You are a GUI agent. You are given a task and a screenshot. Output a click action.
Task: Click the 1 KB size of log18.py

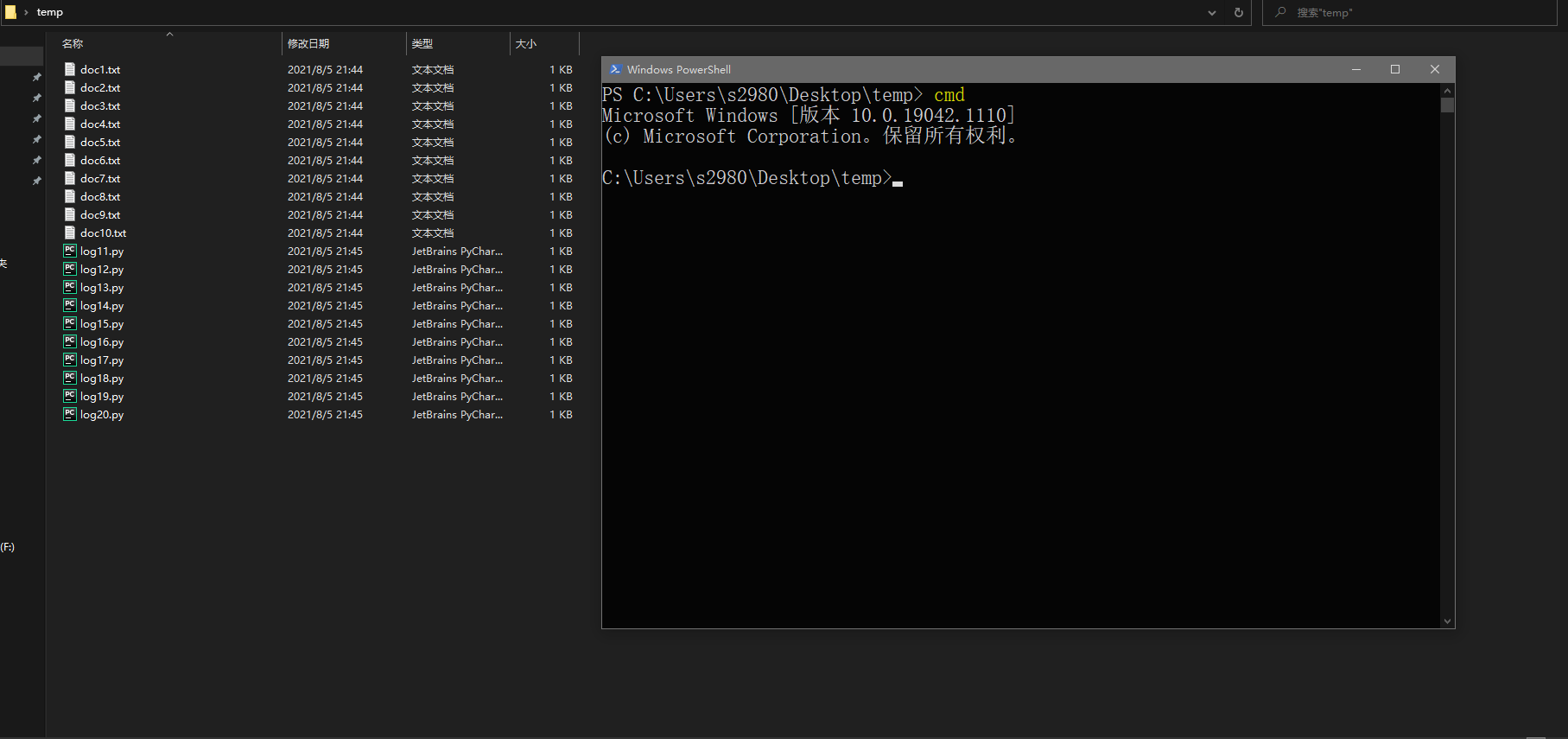pyautogui.click(x=561, y=378)
